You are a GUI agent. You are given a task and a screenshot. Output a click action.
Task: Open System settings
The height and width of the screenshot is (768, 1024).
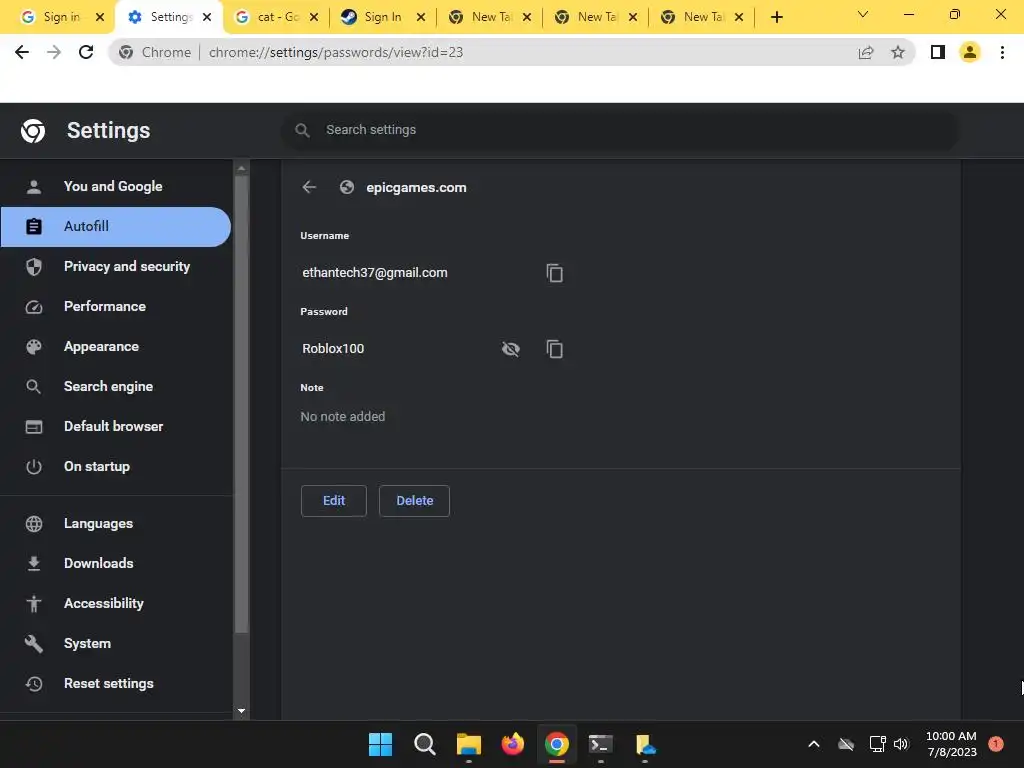[116, 643]
